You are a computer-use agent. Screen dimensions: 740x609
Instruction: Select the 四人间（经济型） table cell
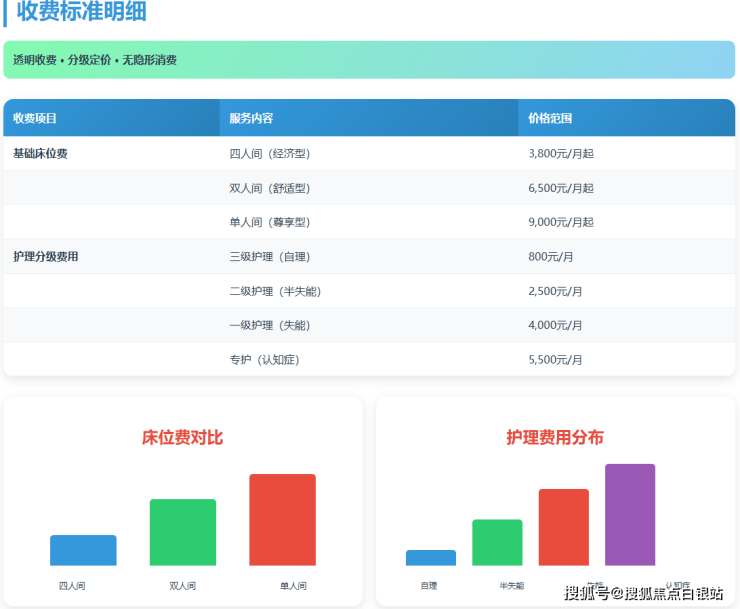coord(269,154)
